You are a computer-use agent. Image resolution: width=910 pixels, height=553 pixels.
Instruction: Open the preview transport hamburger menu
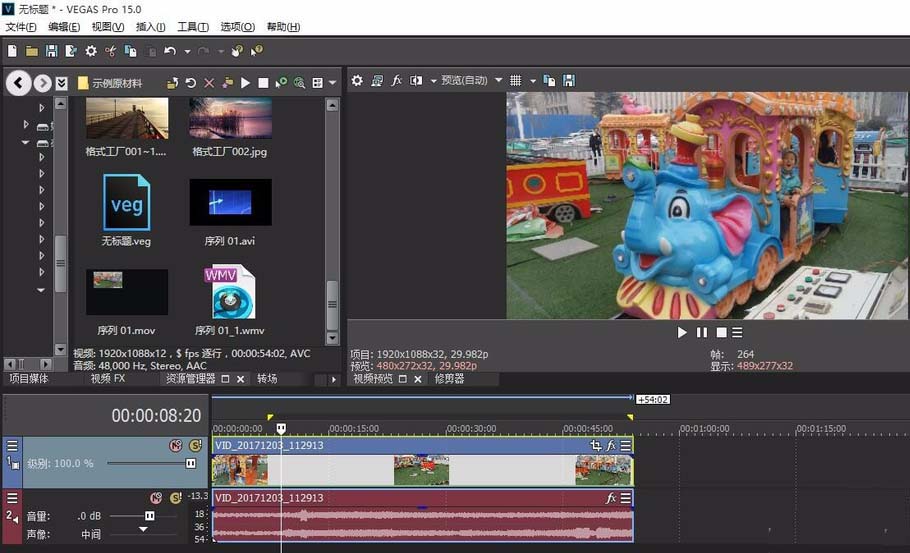point(737,332)
